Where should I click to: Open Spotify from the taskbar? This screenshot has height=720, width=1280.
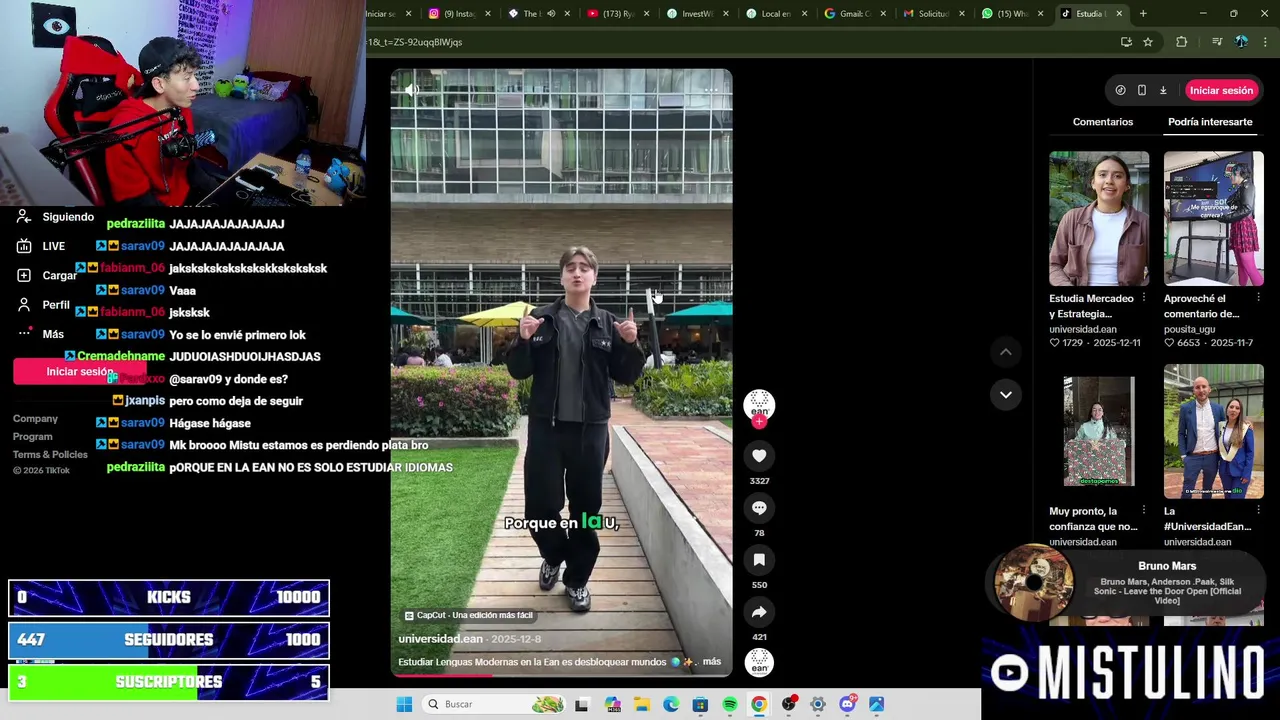[730, 704]
